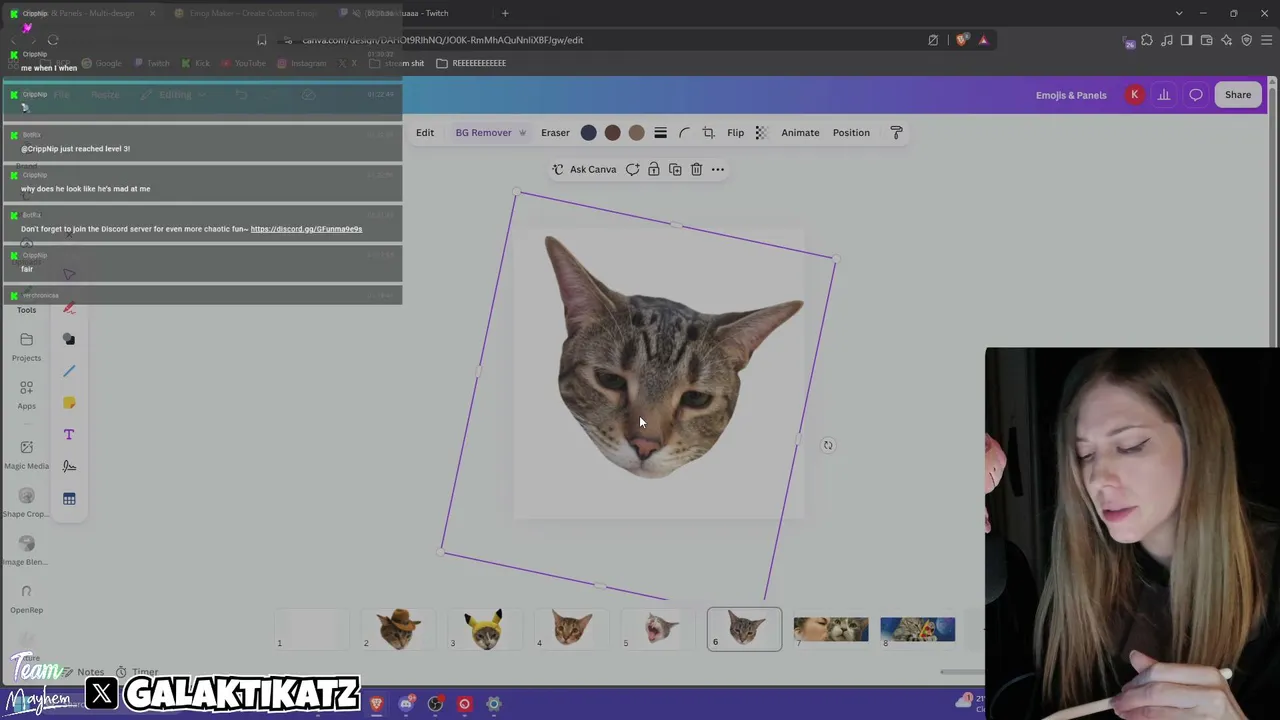Open the Flip options

click(x=735, y=132)
